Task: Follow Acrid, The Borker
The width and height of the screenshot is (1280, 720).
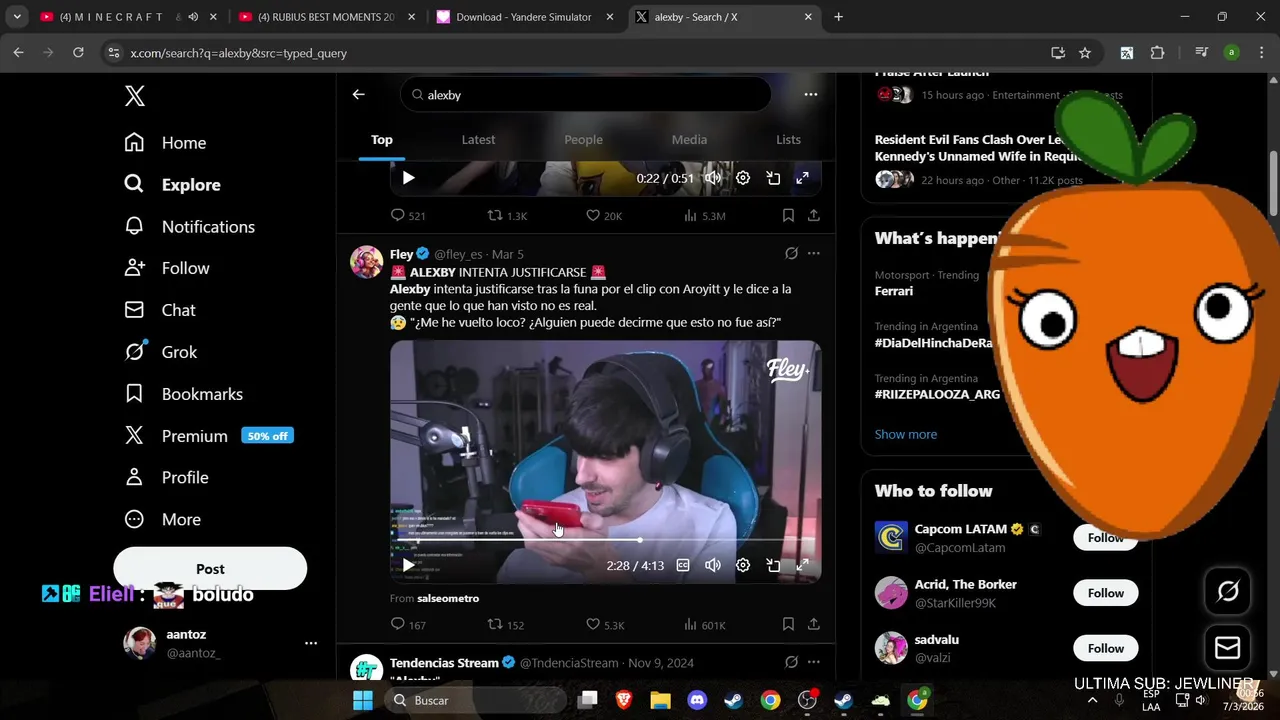Action: pos(1106,593)
